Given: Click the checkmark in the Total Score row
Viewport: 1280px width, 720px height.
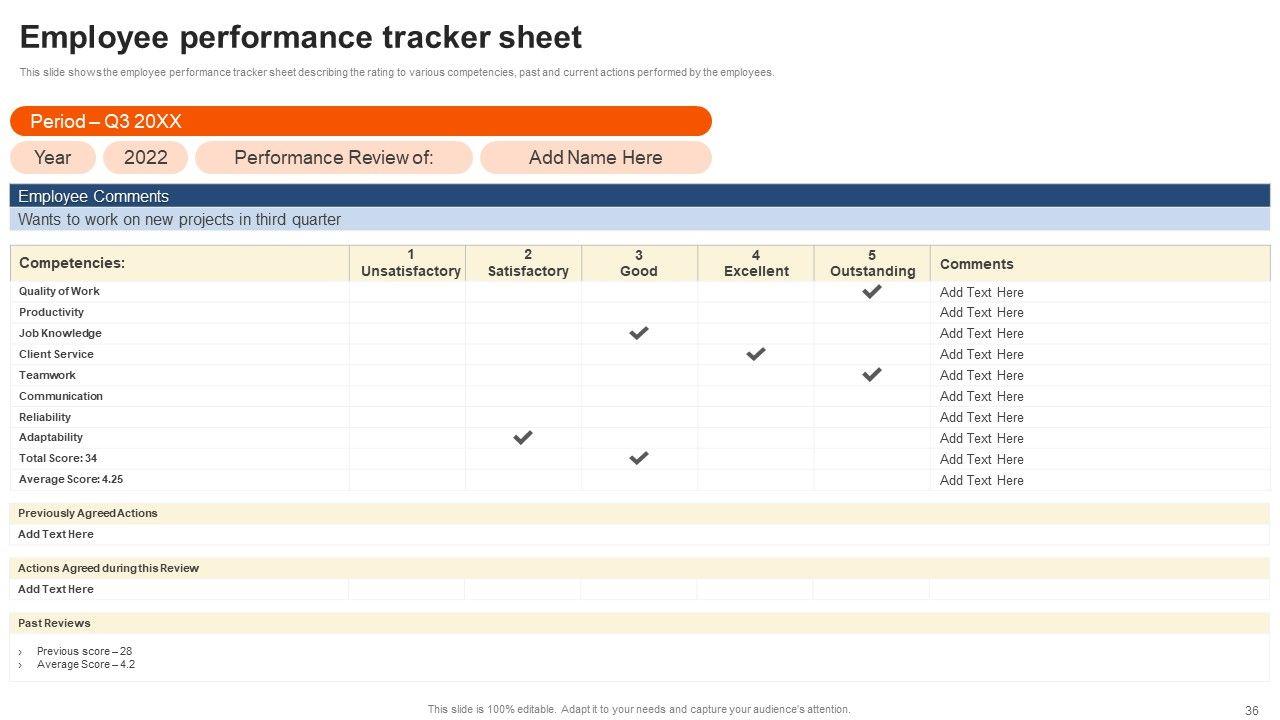Looking at the screenshot, I should pyautogui.click(x=638, y=459).
